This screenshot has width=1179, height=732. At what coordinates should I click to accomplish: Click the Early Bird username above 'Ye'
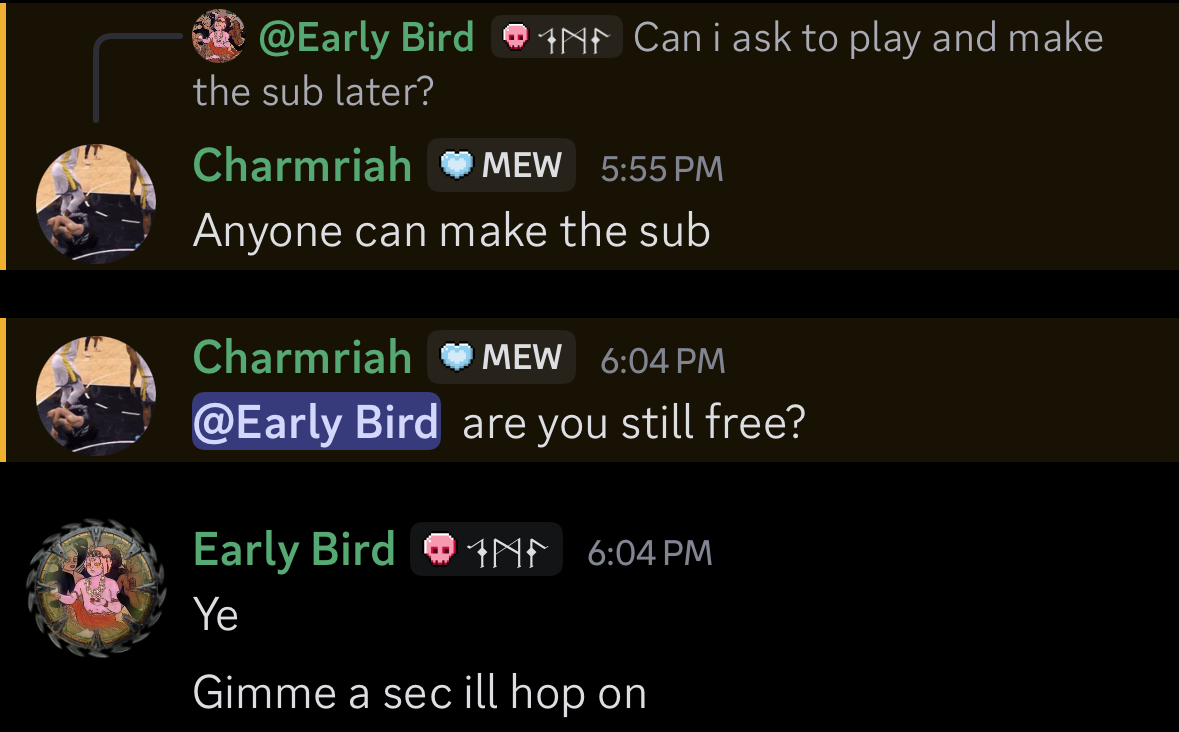[294, 549]
